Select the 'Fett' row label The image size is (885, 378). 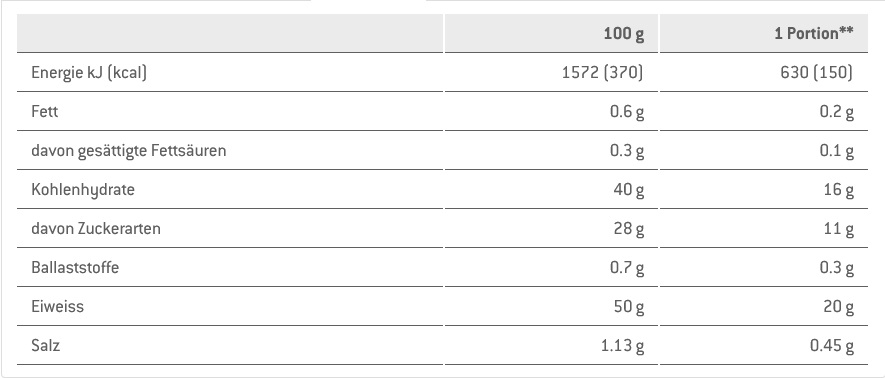click(45, 112)
